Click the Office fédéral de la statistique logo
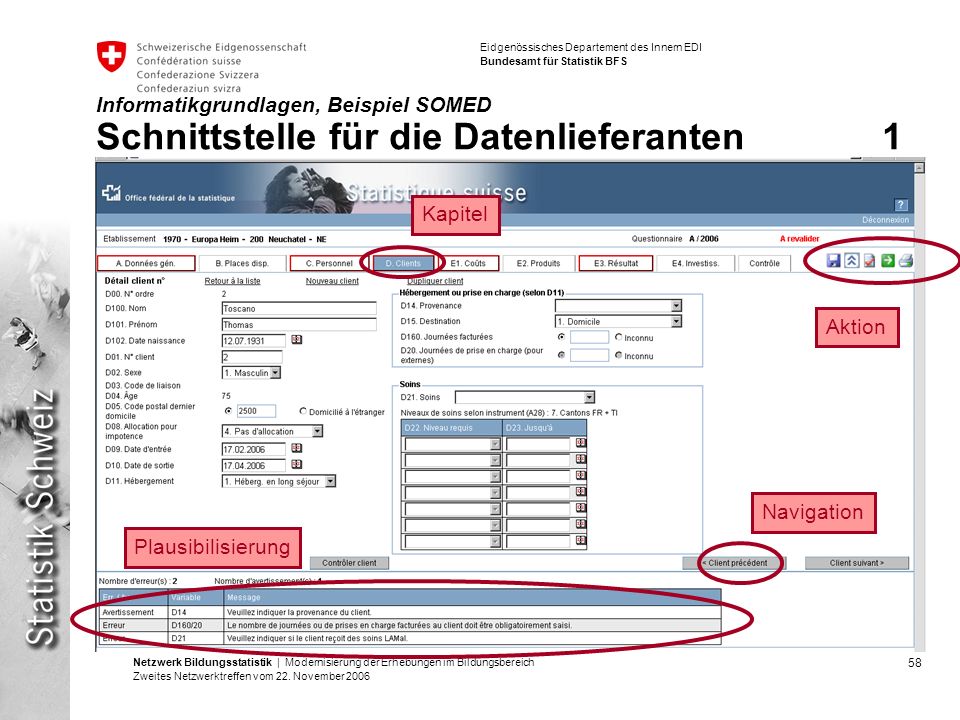 [168, 193]
